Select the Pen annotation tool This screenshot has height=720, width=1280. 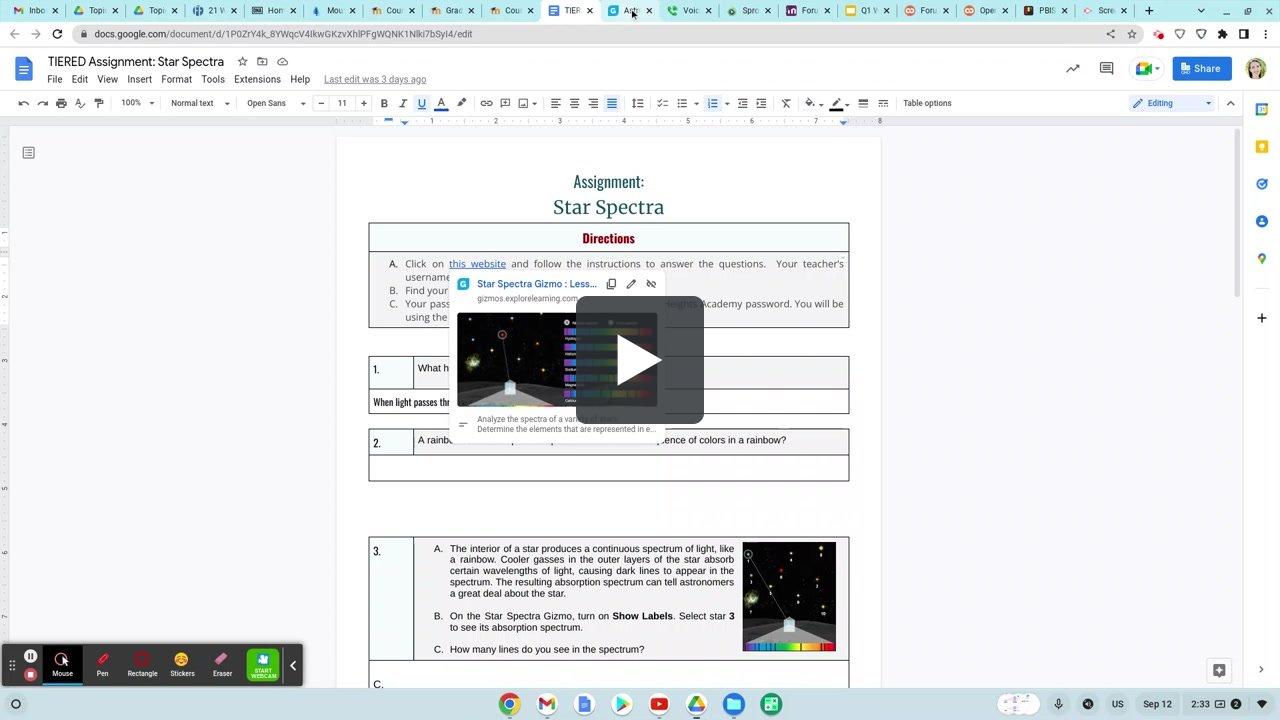102,660
